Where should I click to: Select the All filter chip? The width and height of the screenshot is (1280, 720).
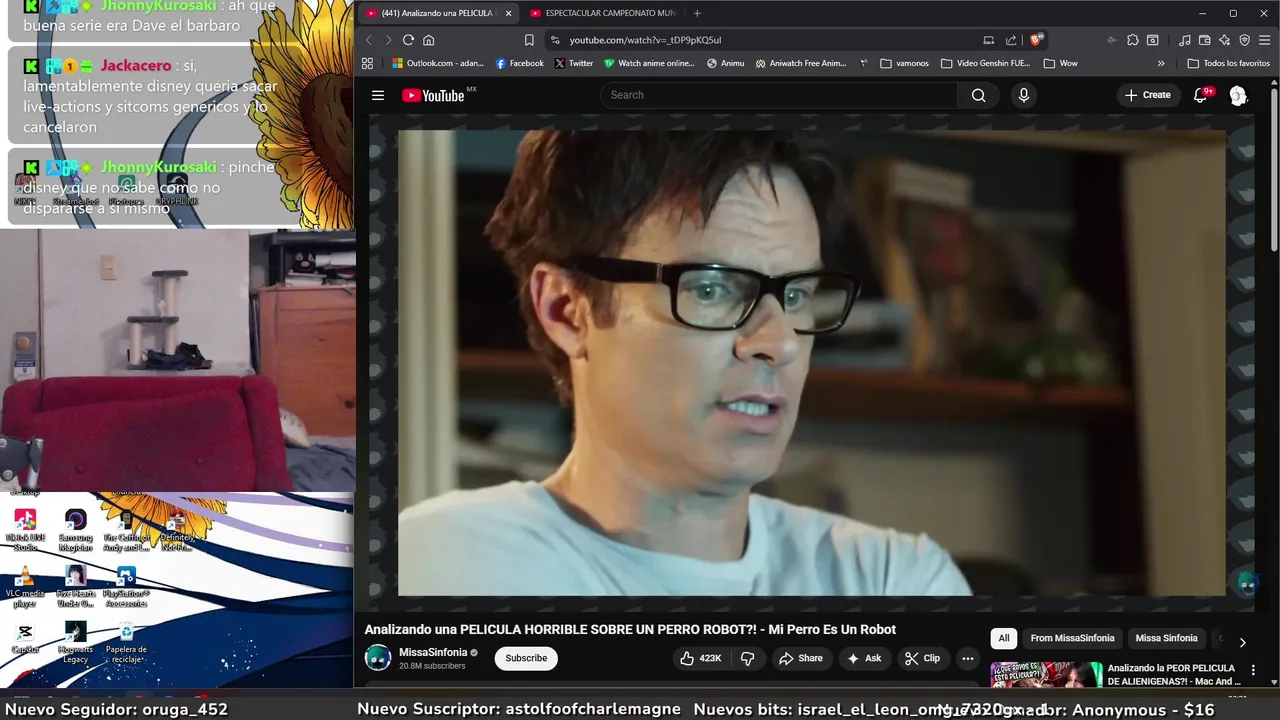coord(1004,638)
